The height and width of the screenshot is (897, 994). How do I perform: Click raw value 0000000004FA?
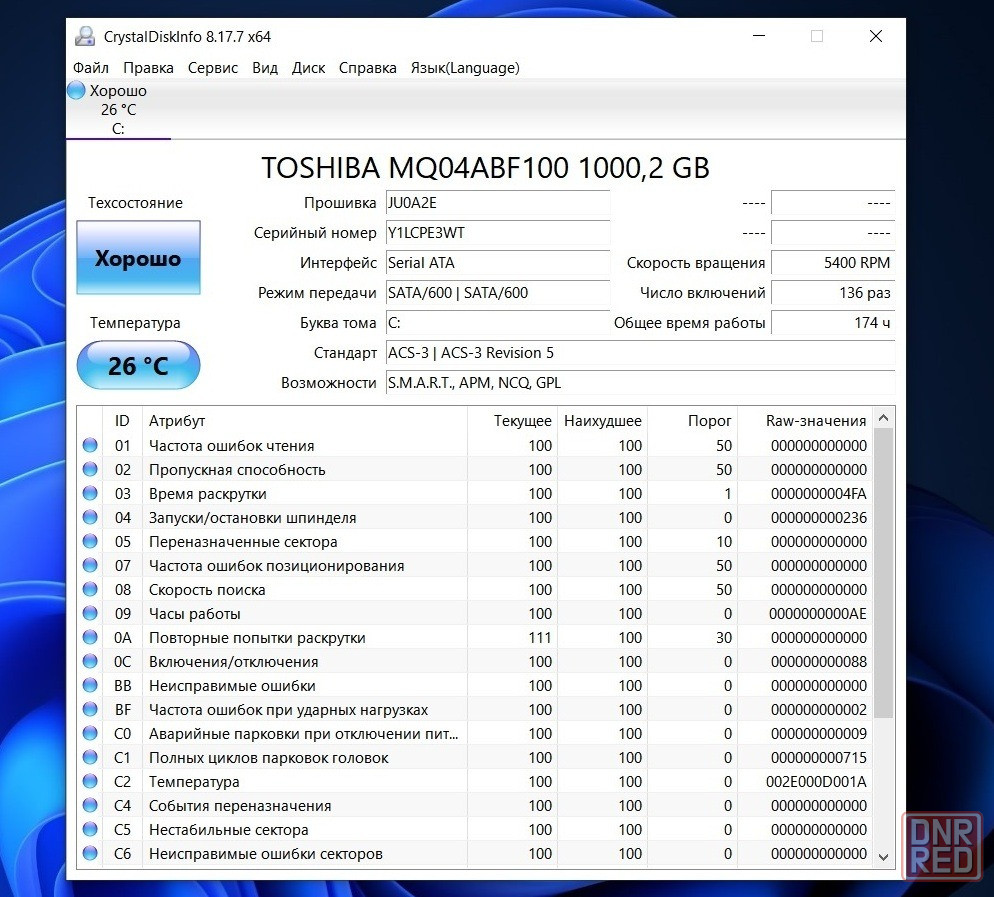coord(818,494)
